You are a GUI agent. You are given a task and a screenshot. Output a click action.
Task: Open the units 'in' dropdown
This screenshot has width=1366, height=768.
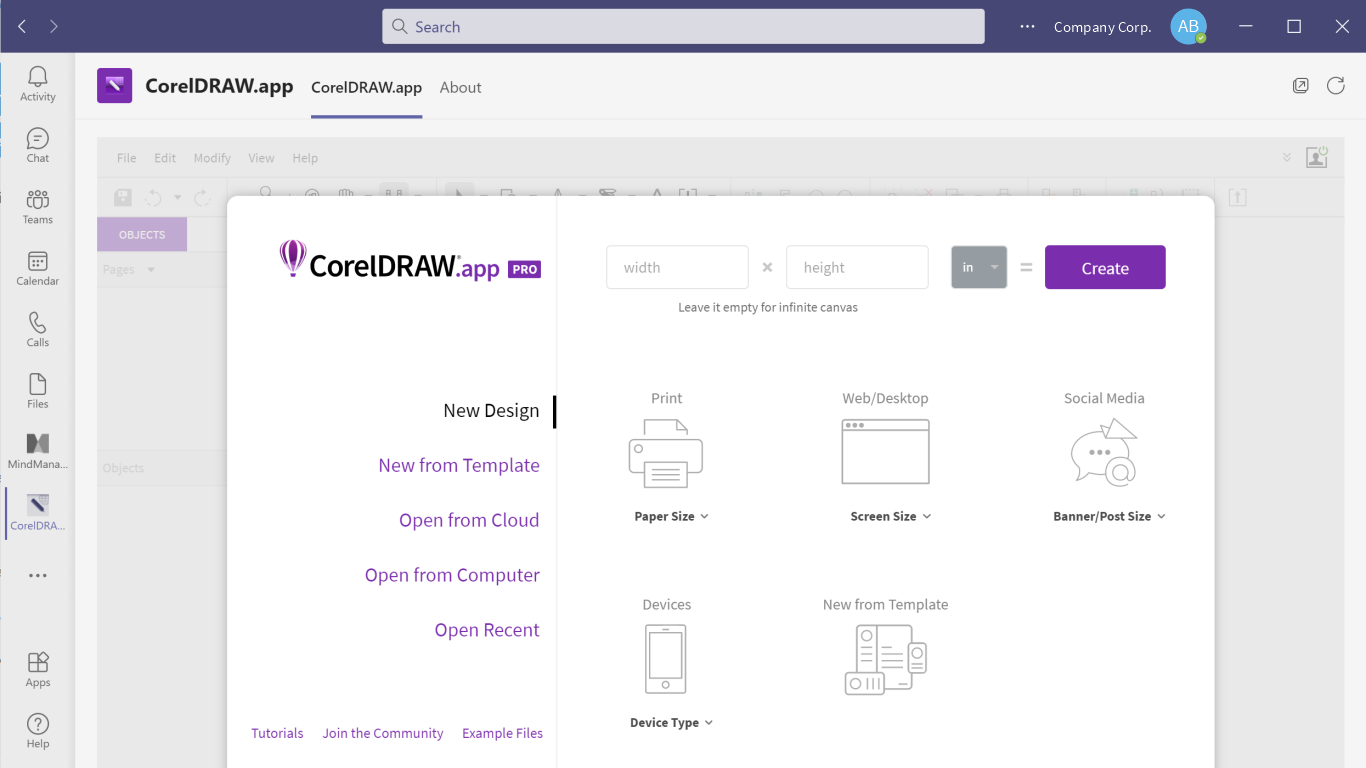point(979,267)
